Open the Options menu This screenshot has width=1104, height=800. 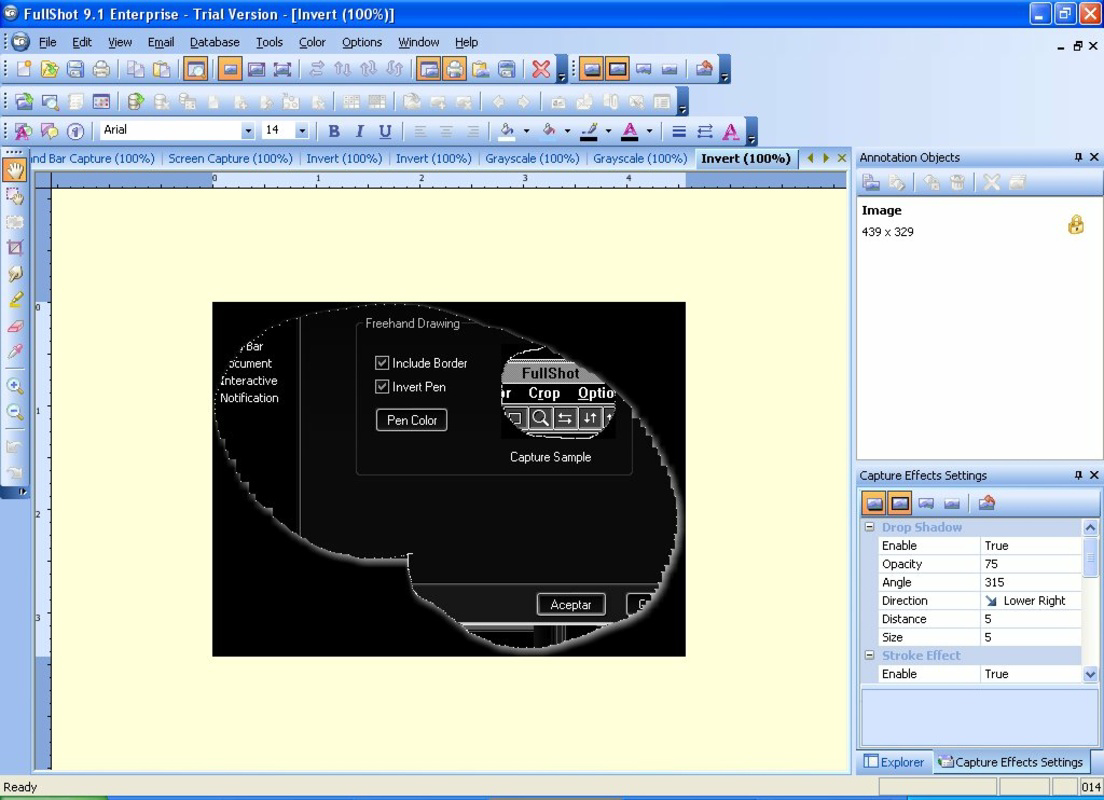pyautogui.click(x=362, y=42)
